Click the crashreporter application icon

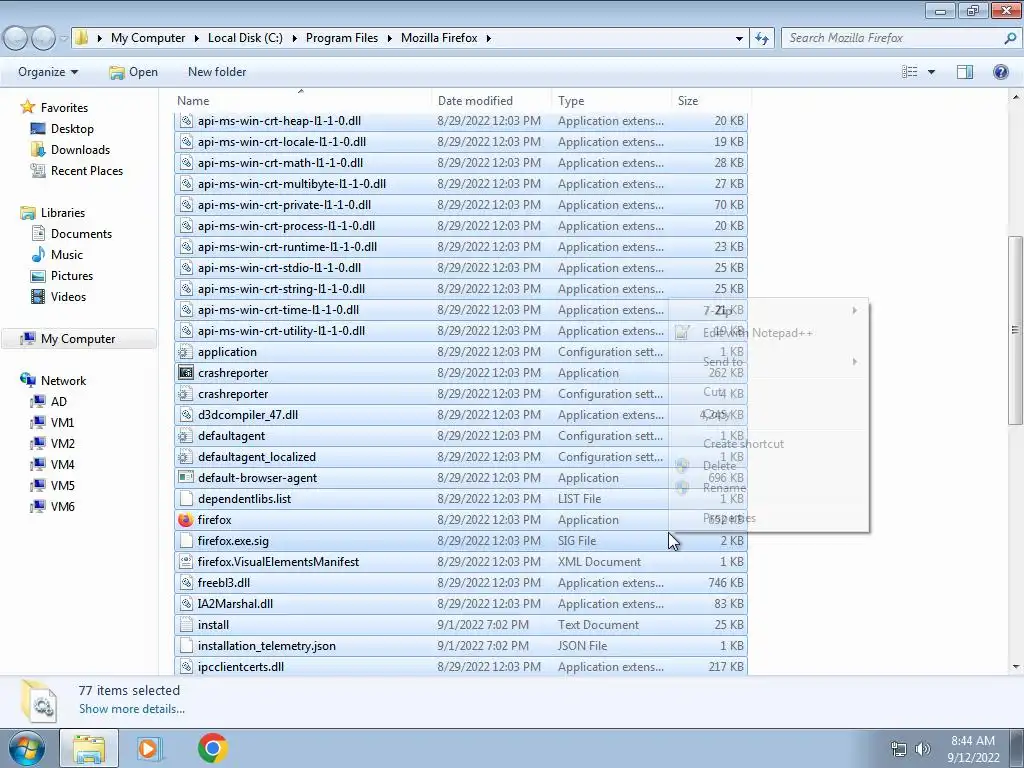click(186, 373)
